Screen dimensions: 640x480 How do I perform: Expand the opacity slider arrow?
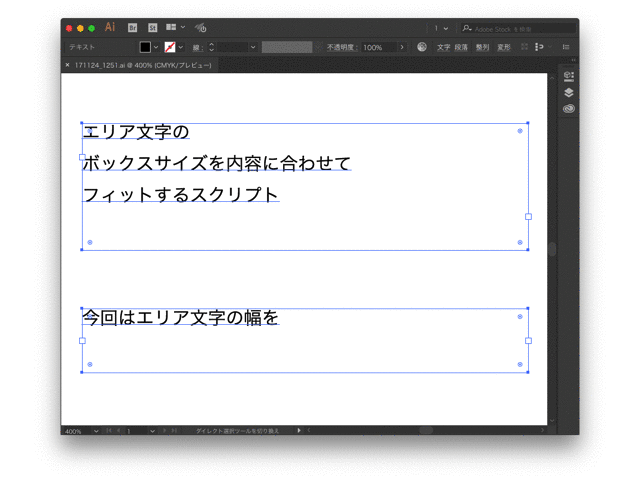(402, 47)
